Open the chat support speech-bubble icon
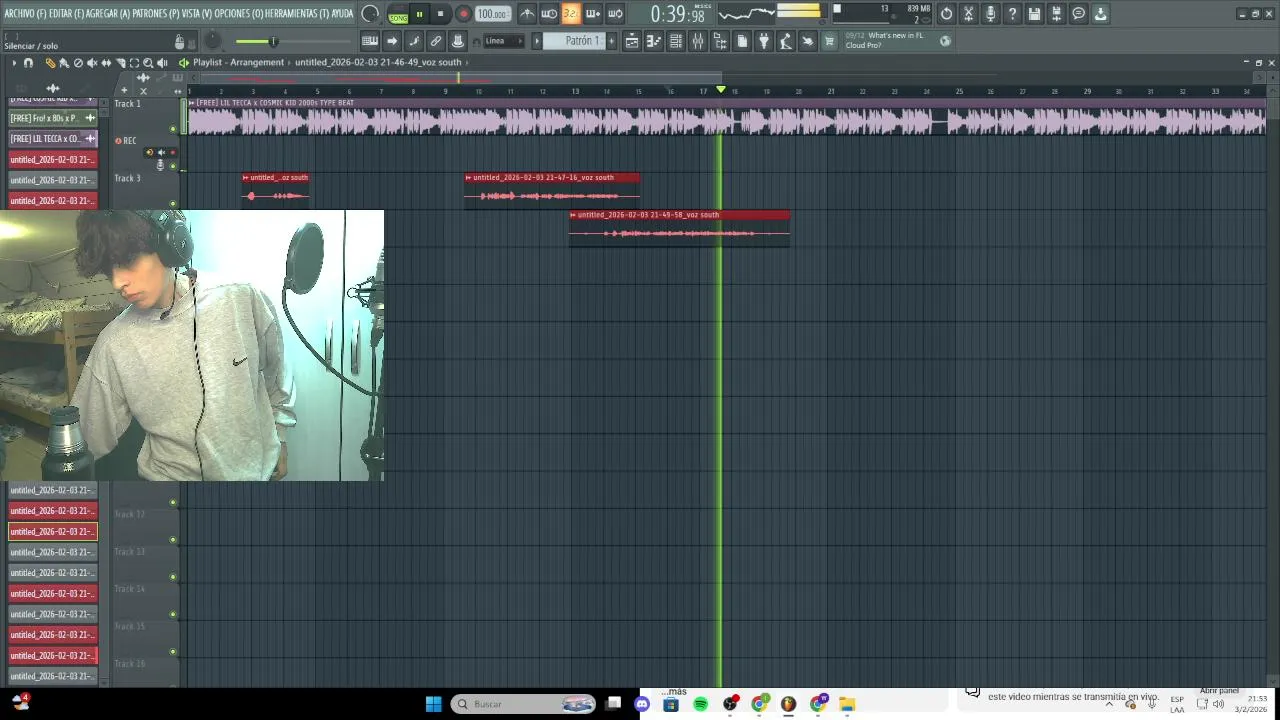This screenshot has width=1280, height=720. click(x=1078, y=14)
